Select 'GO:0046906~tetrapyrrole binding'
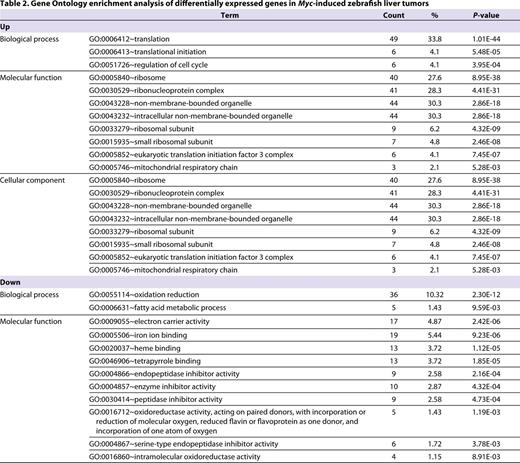 (x=145, y=361)
